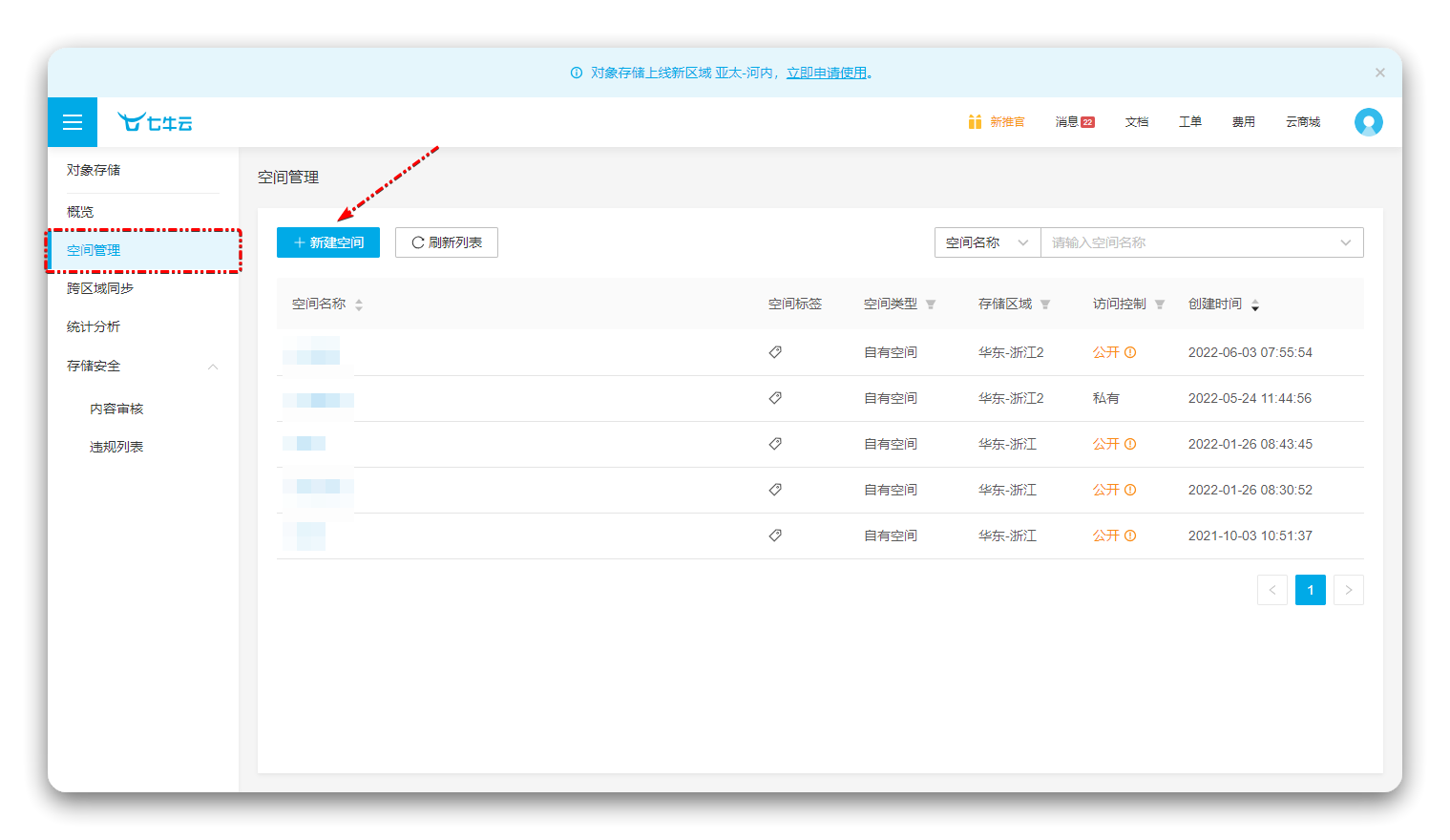Go to previous page arrow
The height and width of the screenshot is (840, 1450).
coord(1272,590)
